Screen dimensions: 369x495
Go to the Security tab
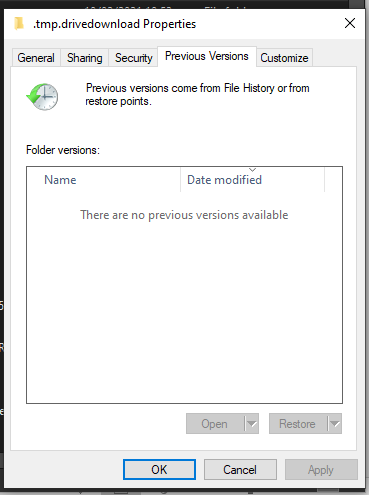[133, 58]
